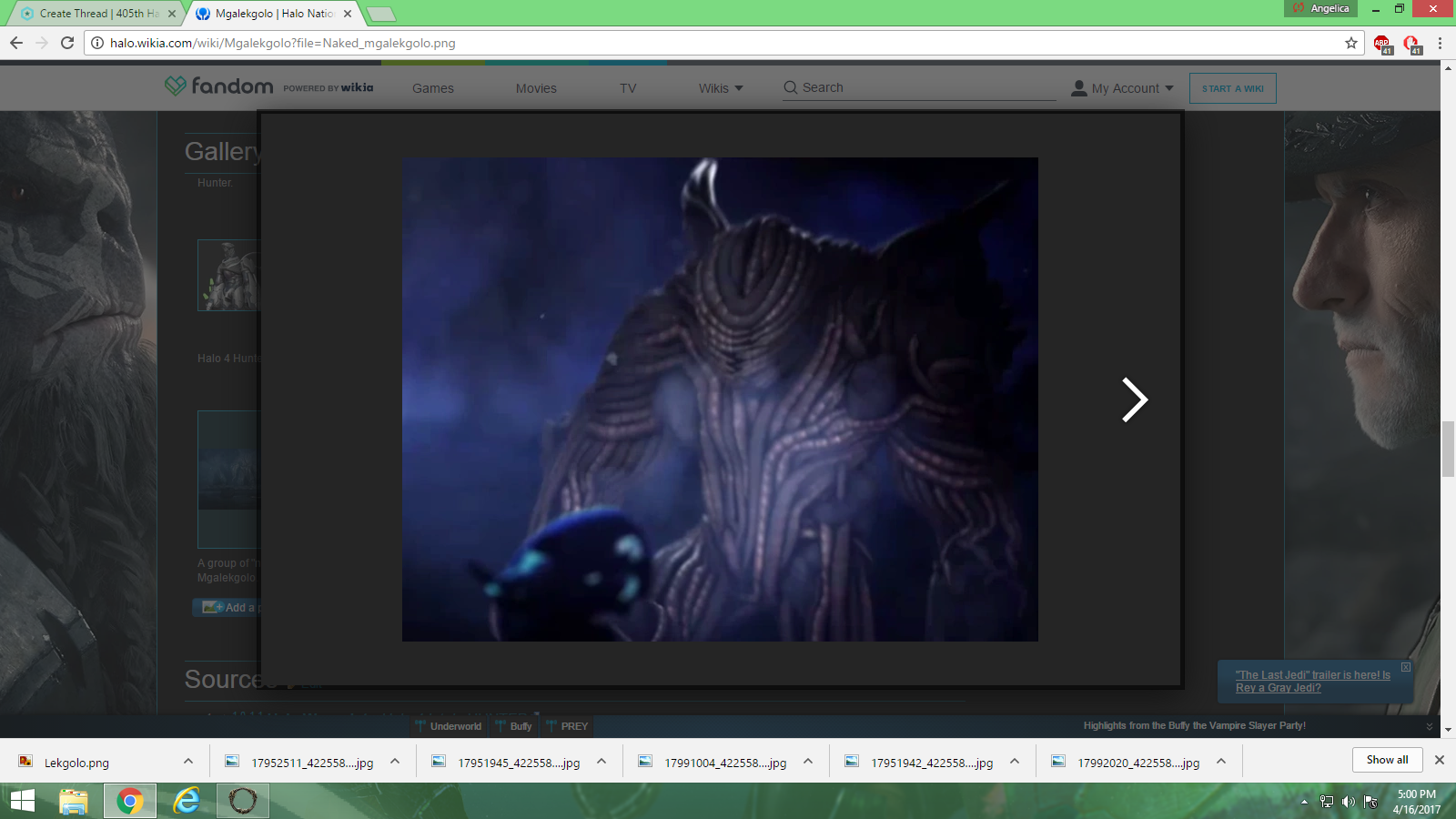View site information icon in address bar
Image resolution: width=1456 pixels, height=819 pixels.
[97, 43]
